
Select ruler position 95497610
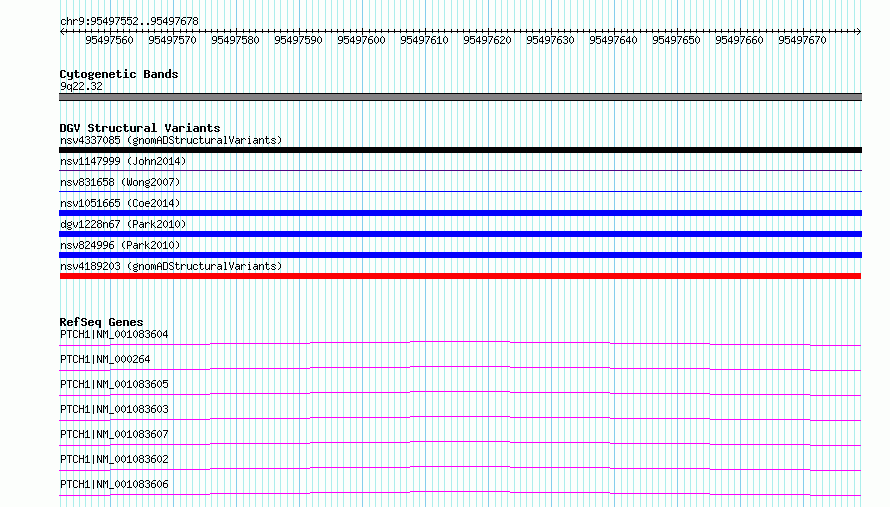click(x=424, y=40)
